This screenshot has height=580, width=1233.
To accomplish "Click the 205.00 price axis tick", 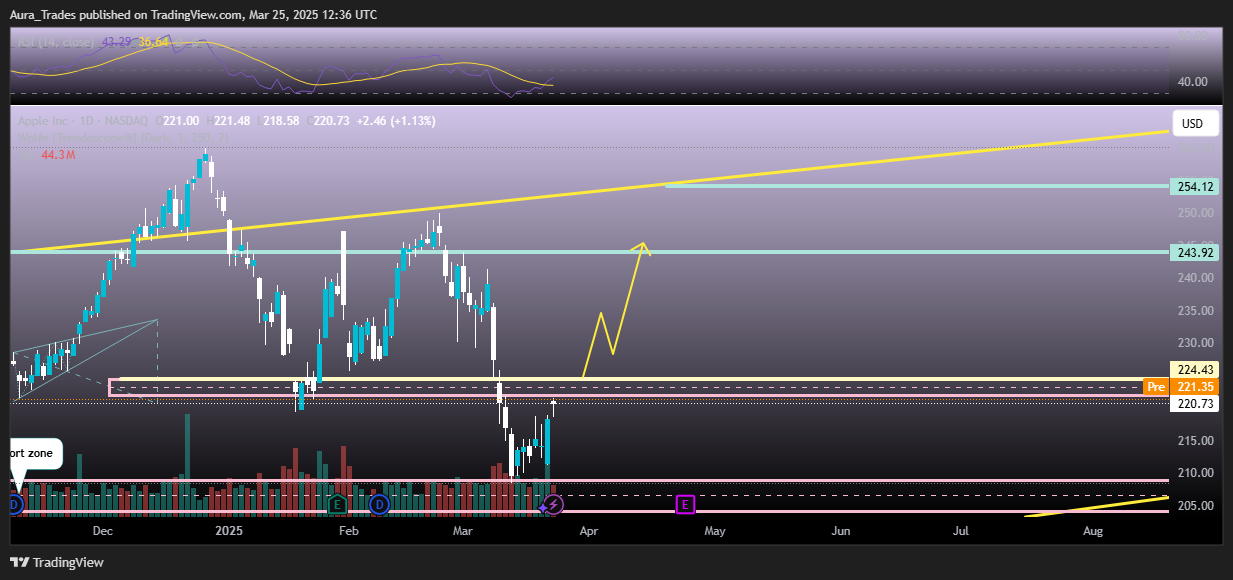I will click(1195, 506).
